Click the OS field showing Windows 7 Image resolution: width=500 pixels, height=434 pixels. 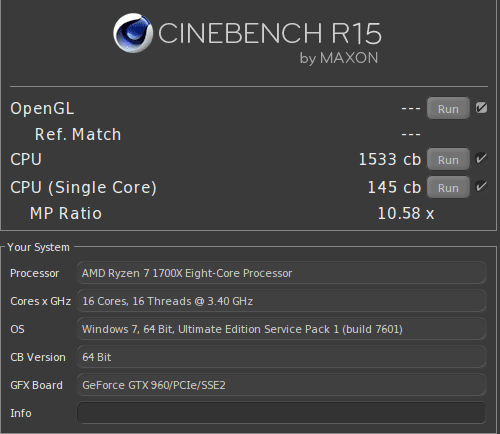point(281,329)
